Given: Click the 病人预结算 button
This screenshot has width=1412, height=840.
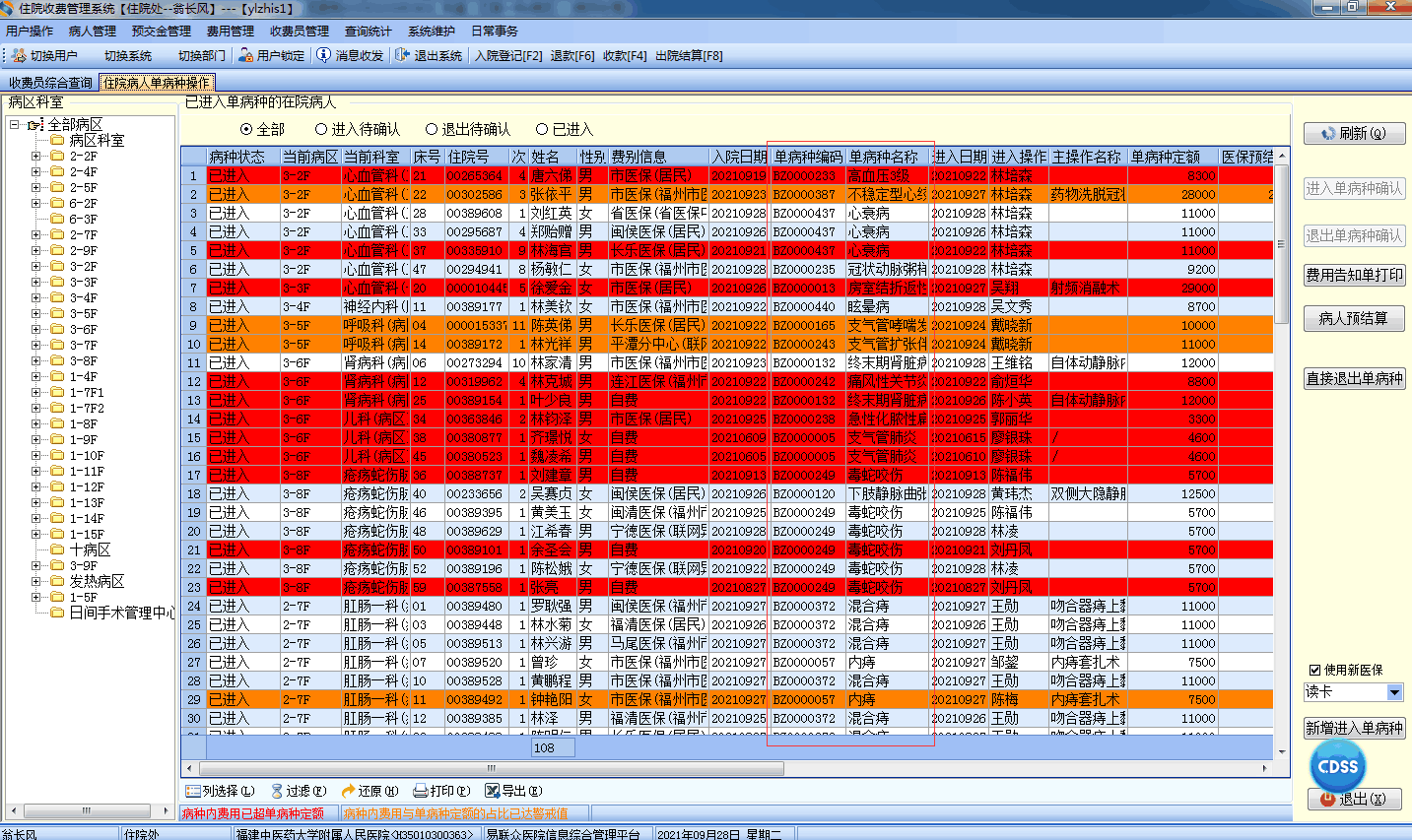Looking at the screenshot, I should point(1355,318).
